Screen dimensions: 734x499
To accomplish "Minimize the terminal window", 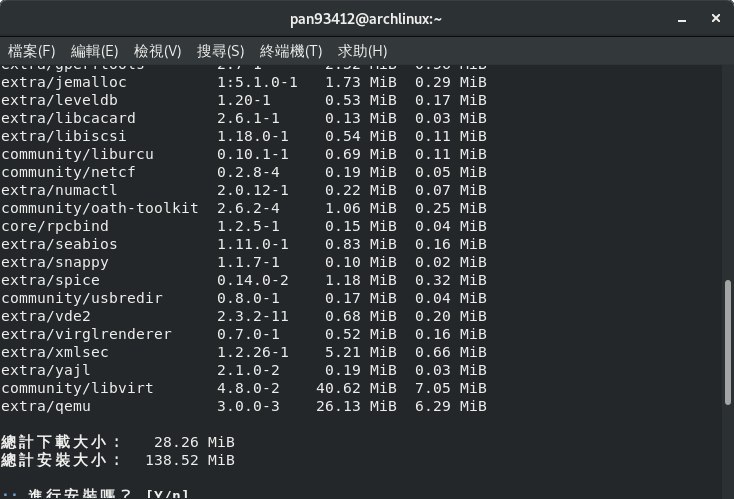I will coord(682,20).
